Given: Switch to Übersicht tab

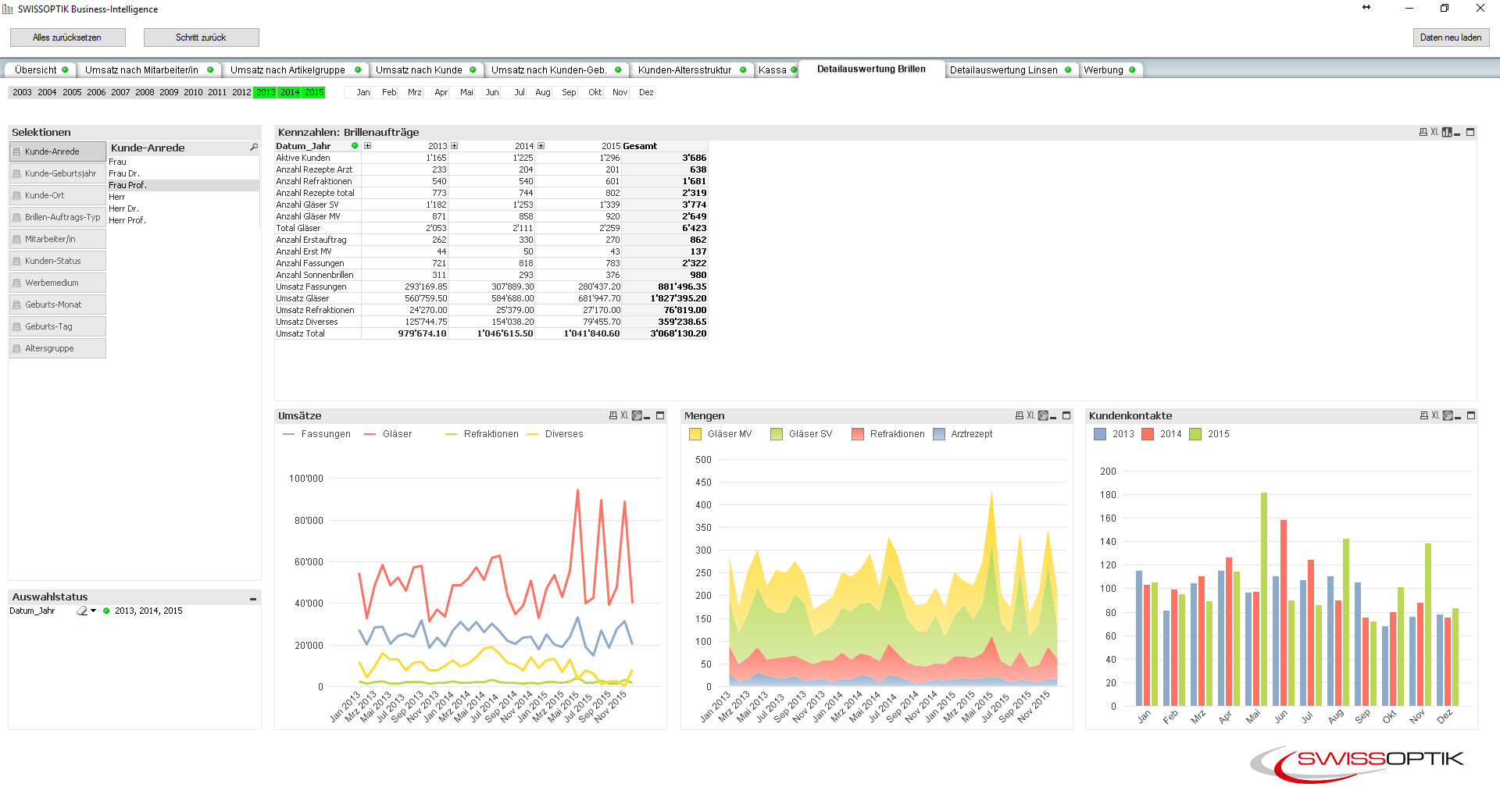Looking at the screenshot, I should point(40,69).
